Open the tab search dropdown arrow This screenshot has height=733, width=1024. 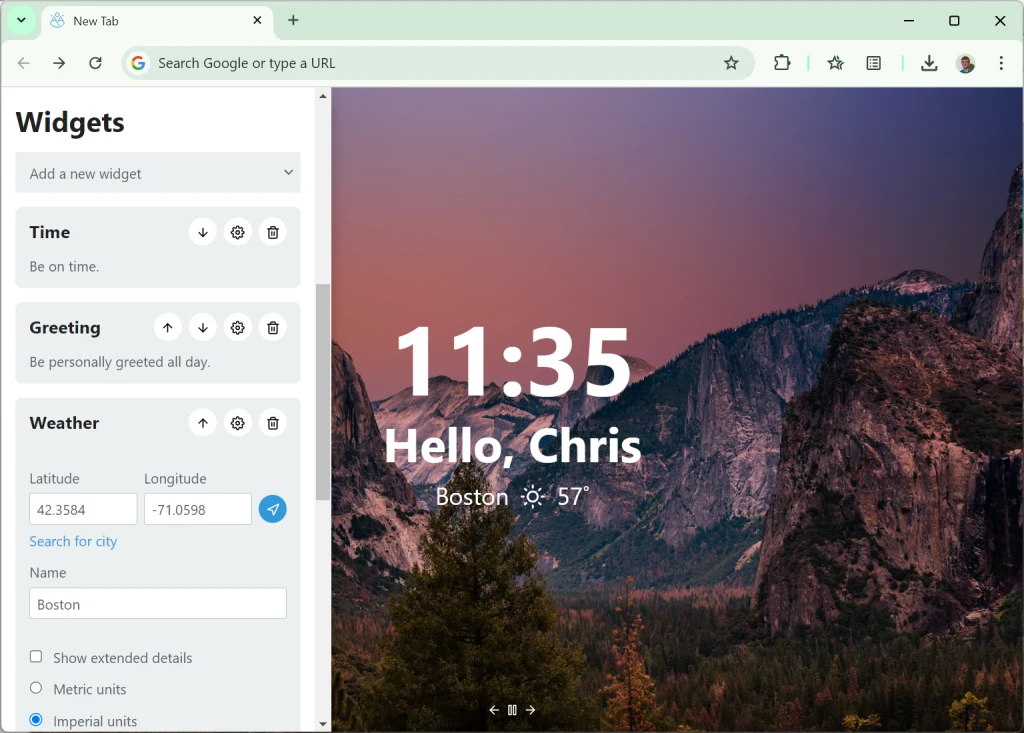tap(21, 20)
